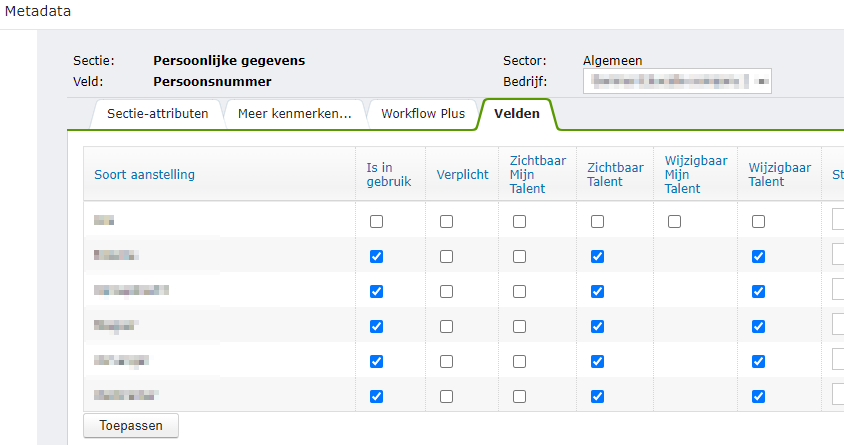Screen dimensions: 844x445
Task: Enable Is in gebruik in first row
Action: [x=376, y=222]
